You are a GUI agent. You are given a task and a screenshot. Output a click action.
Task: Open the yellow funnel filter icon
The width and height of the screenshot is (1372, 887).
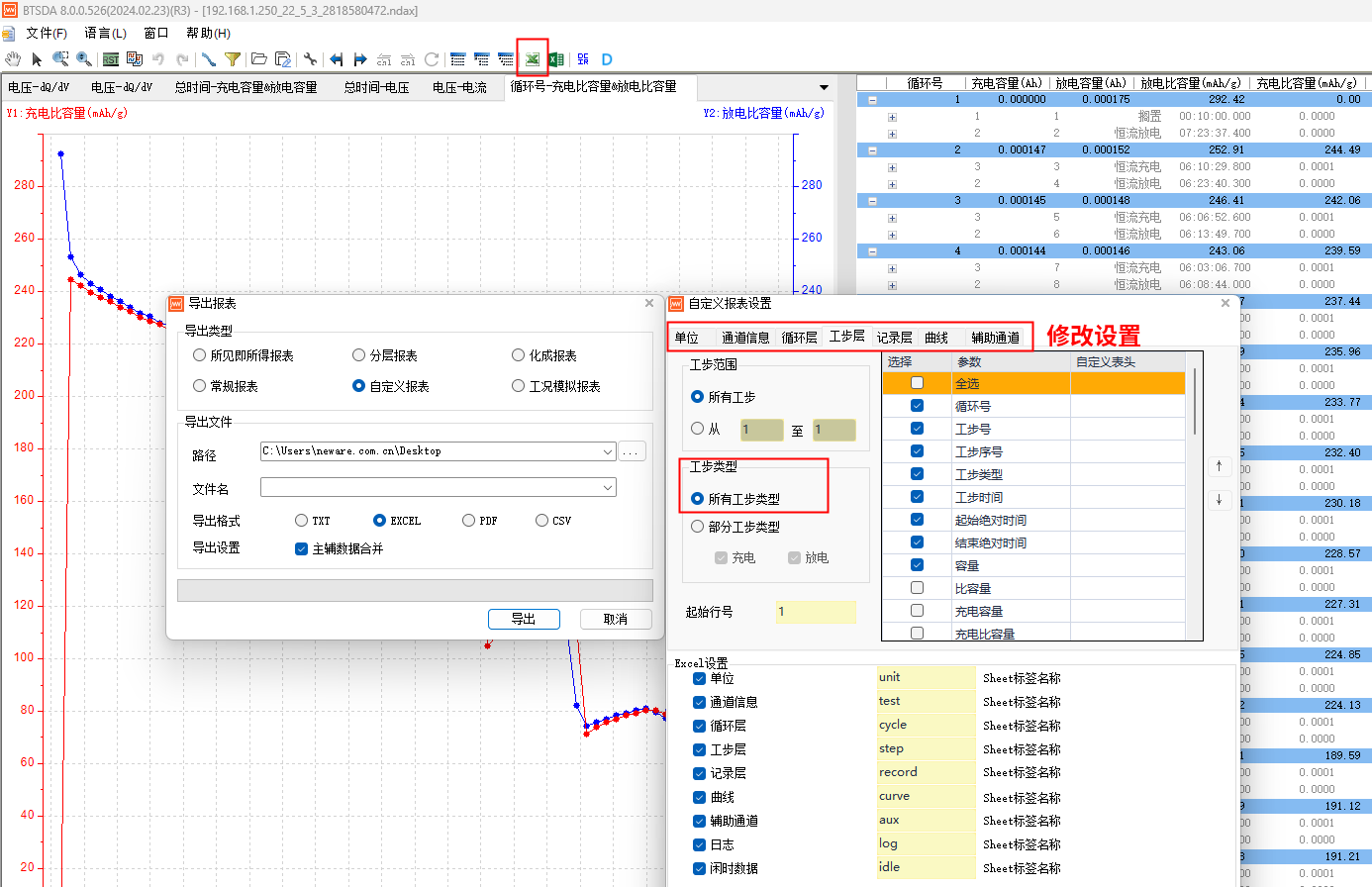pos(233,59)
